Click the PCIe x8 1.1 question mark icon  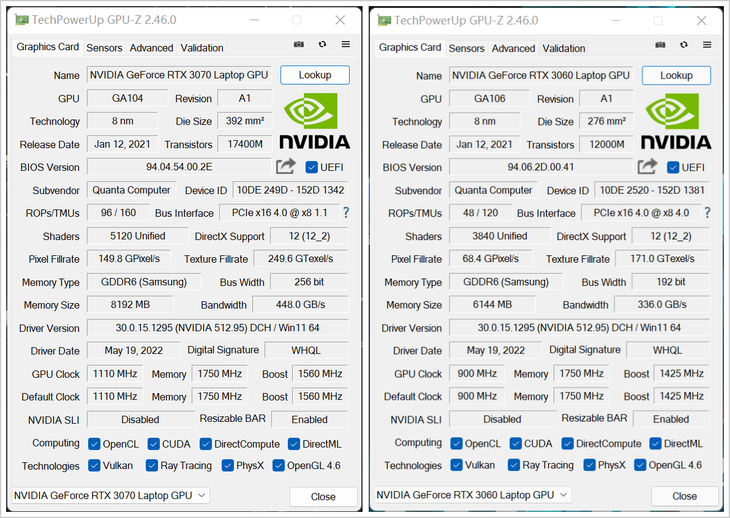click(x=346, y=213)
